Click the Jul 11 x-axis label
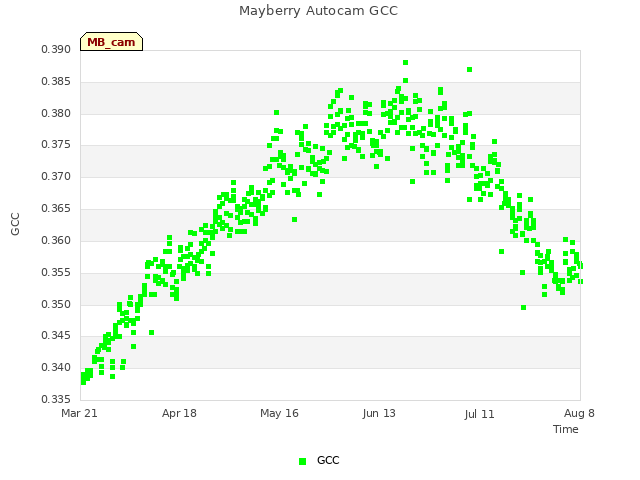The image size is (640, 480). pyautogui.click(x=479, y=414)
